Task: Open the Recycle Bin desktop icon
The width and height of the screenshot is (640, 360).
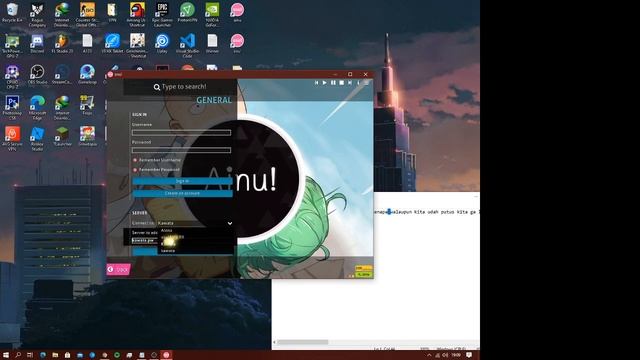Action: (12, 13)
